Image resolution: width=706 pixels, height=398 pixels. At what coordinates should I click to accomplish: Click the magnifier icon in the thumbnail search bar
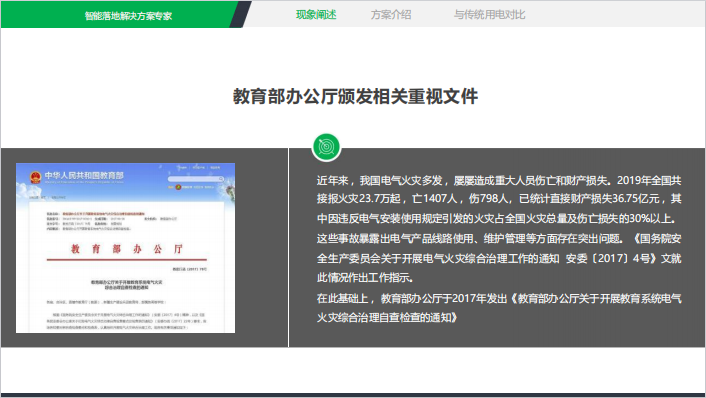click(x=221, y=179)
